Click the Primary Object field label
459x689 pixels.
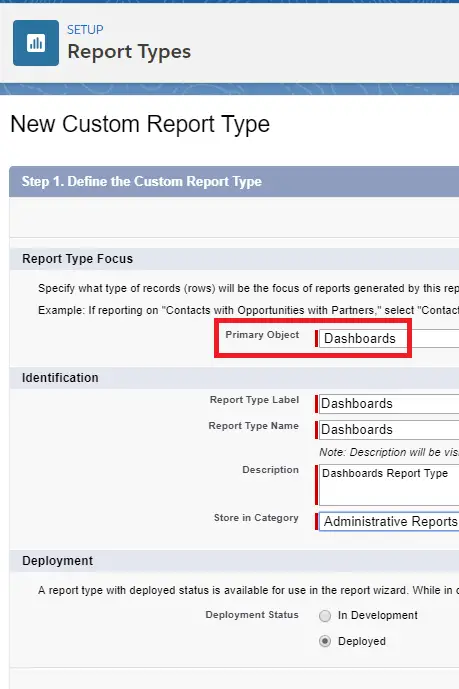pyautogui.click(x=262, y=335)
